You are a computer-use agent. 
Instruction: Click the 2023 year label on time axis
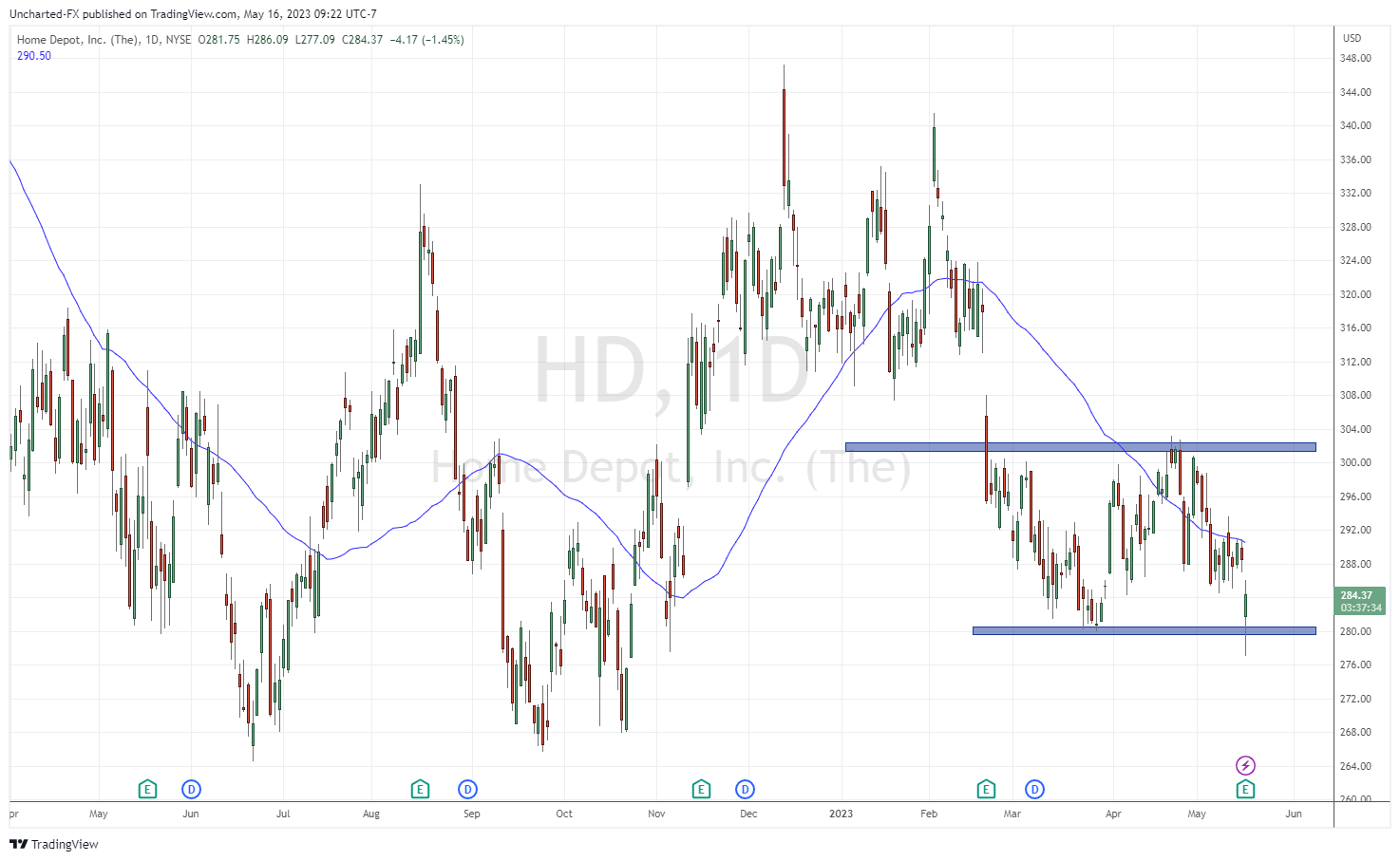(841, 814)
